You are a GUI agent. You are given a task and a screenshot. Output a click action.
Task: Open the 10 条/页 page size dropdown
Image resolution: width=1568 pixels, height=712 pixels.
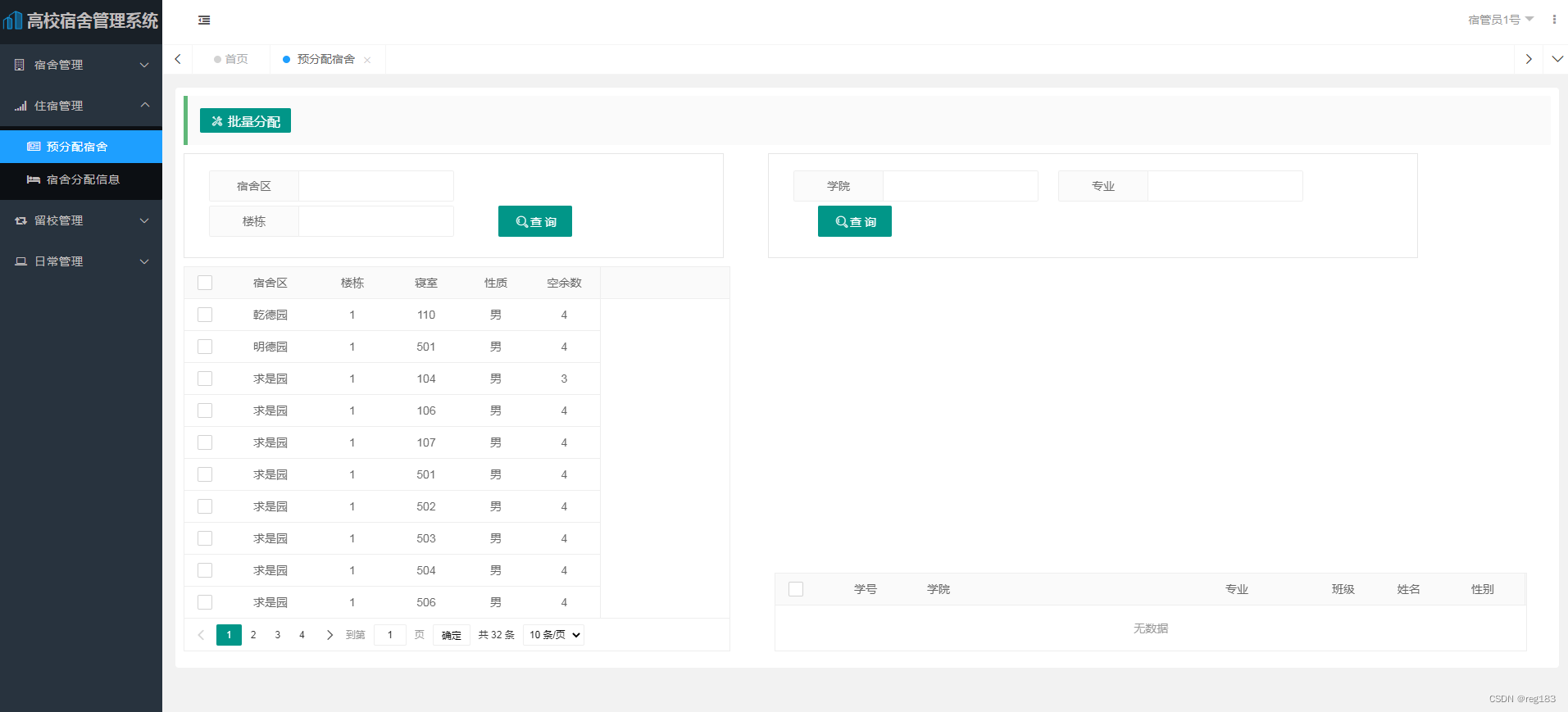click(x=553, y=635)
